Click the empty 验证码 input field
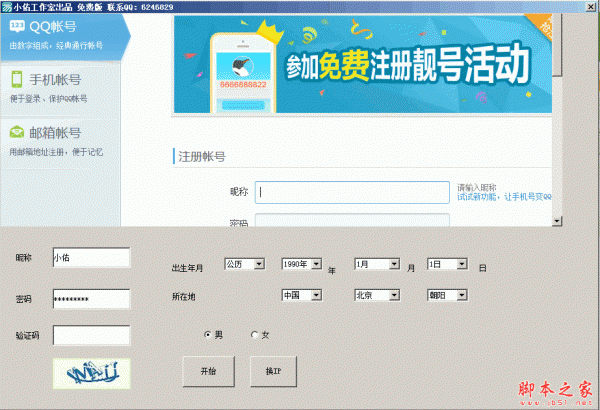This screenshot has height=410, width=600. [91, 335]
